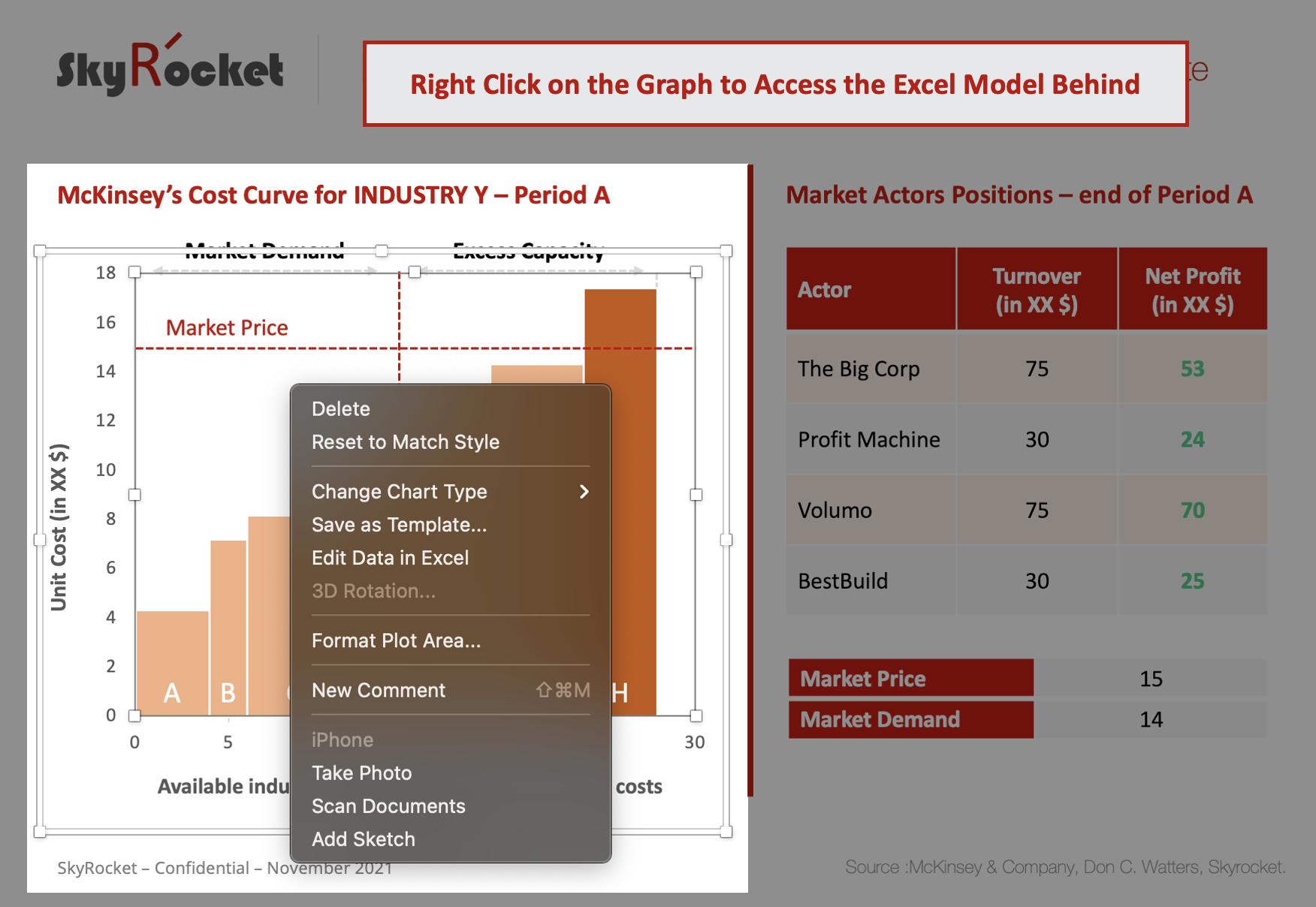Add a New Comment from the menu

coord(451,690)
